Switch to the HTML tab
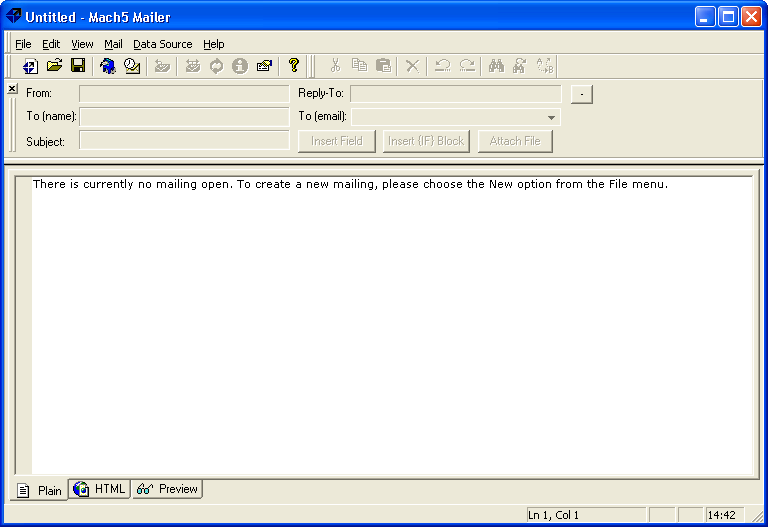Viewport: 768px width, 527px height. click(x=100, y=489)
